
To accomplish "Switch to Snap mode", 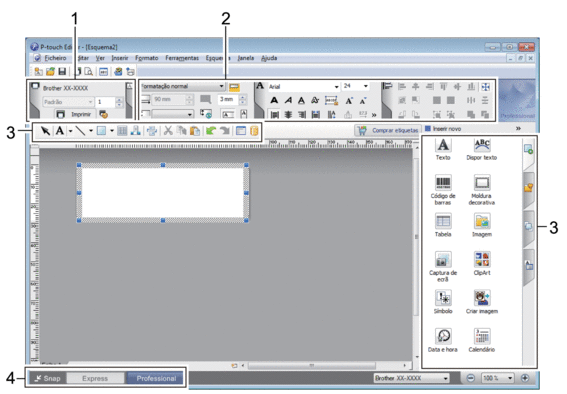I will click(x=48, y=378).
